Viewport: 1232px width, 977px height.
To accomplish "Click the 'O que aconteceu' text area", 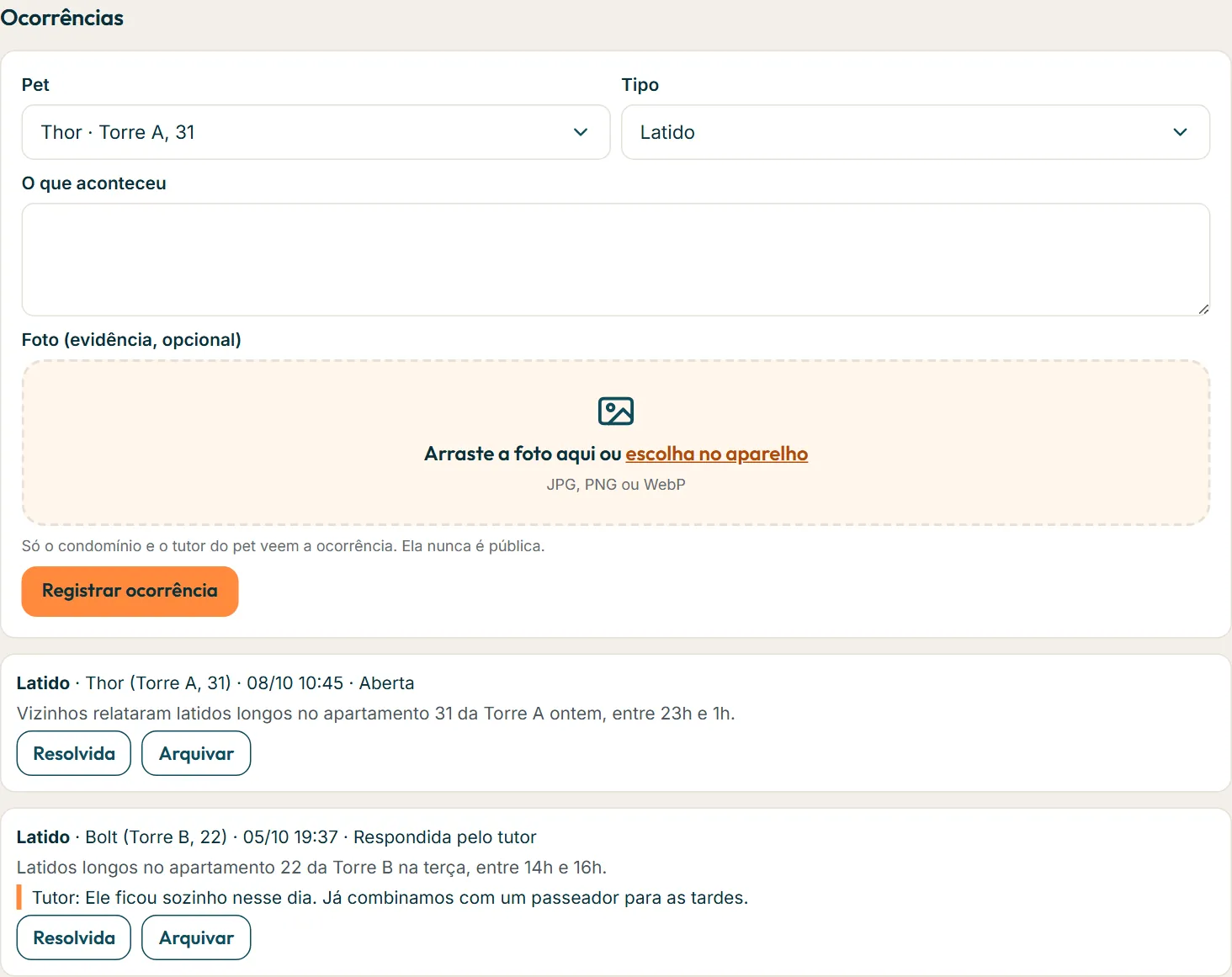I will tap(616, 259).
